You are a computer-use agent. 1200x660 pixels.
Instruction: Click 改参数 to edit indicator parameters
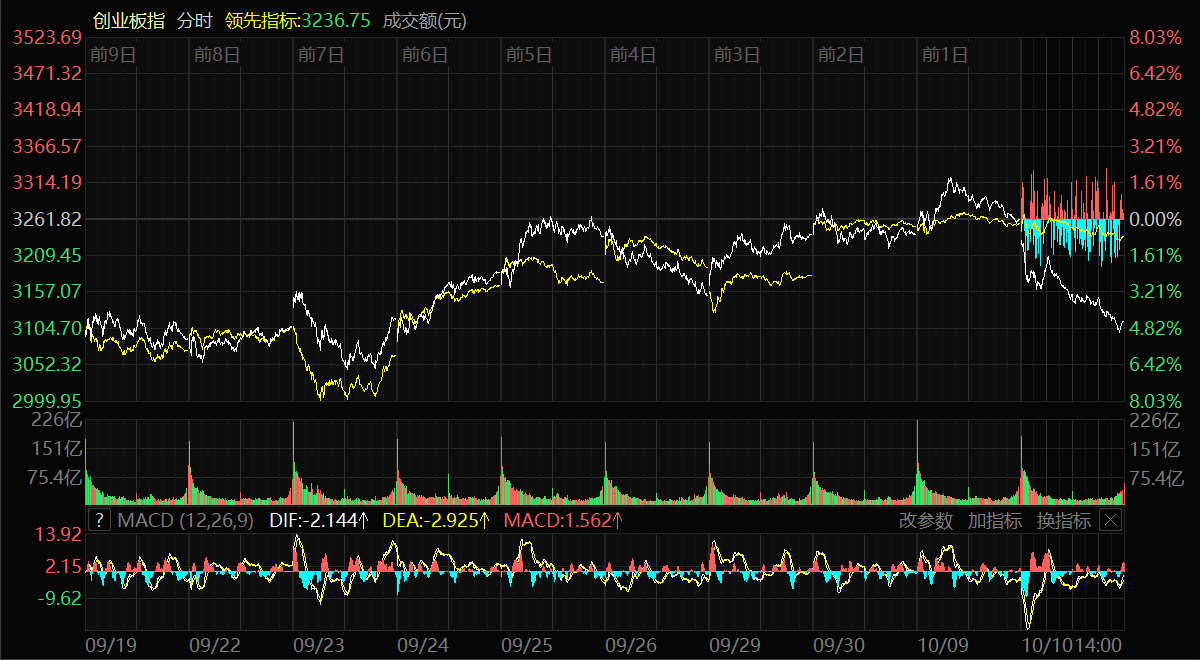point(926,520)
